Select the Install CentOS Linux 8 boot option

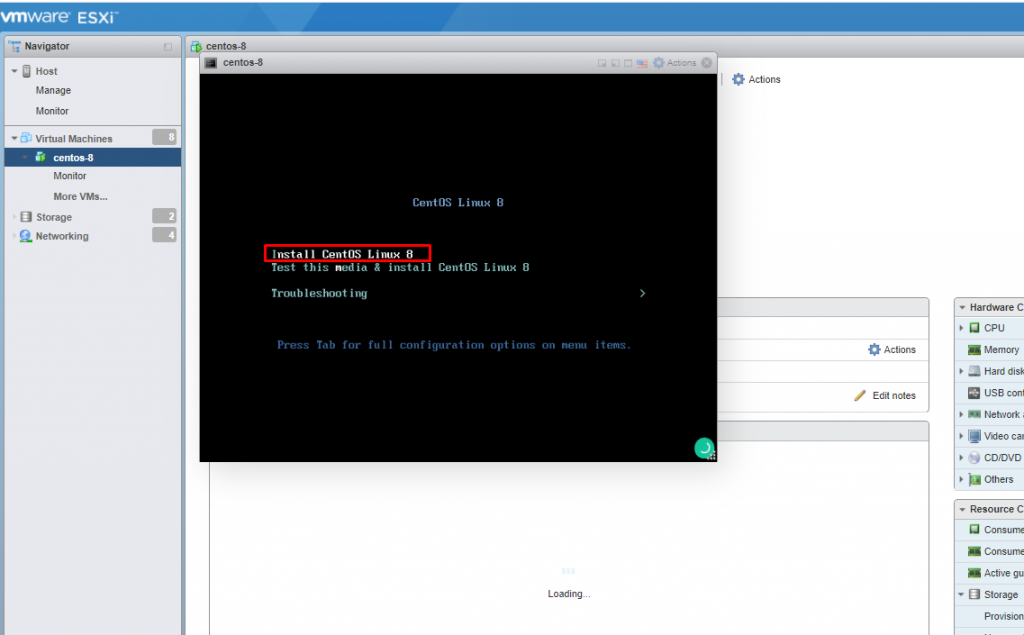coord(347,253)
